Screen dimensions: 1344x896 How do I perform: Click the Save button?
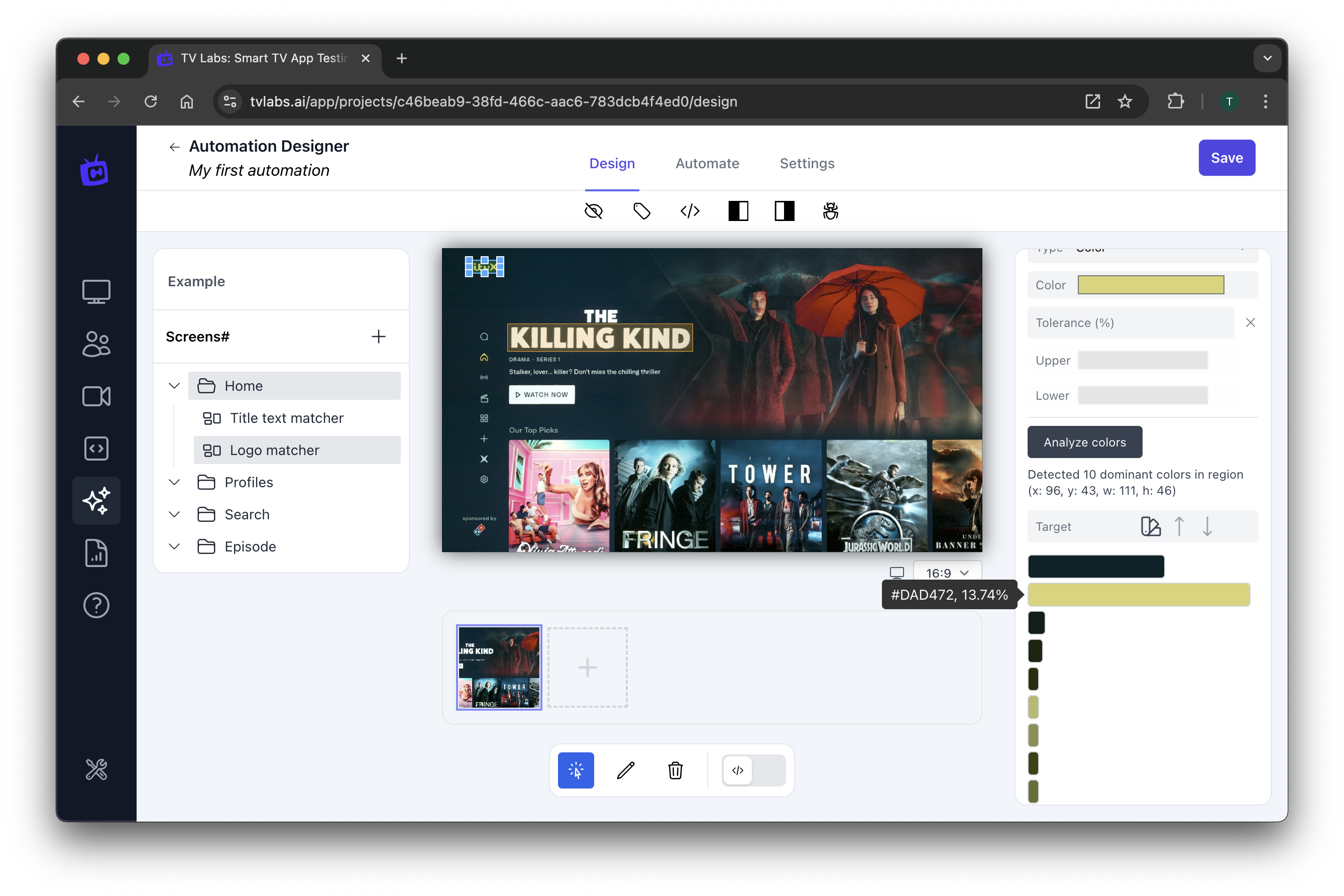tap(1227, 158)
